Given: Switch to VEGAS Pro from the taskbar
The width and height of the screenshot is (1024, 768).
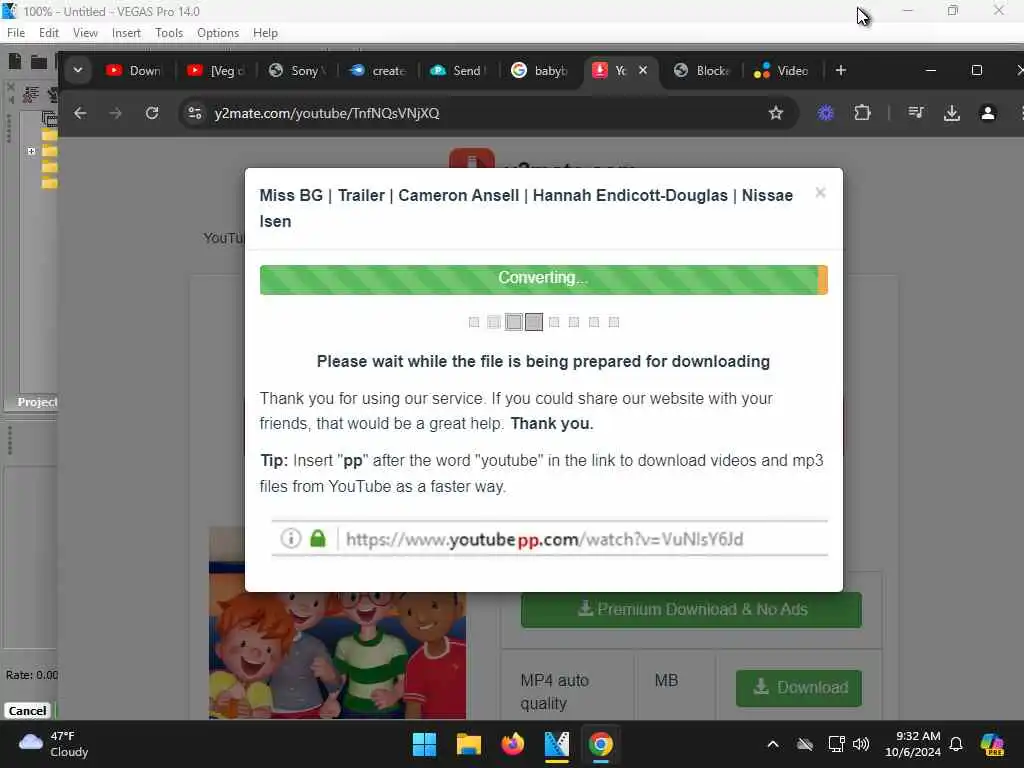Looking at the screenshot, I should (556, 744).
